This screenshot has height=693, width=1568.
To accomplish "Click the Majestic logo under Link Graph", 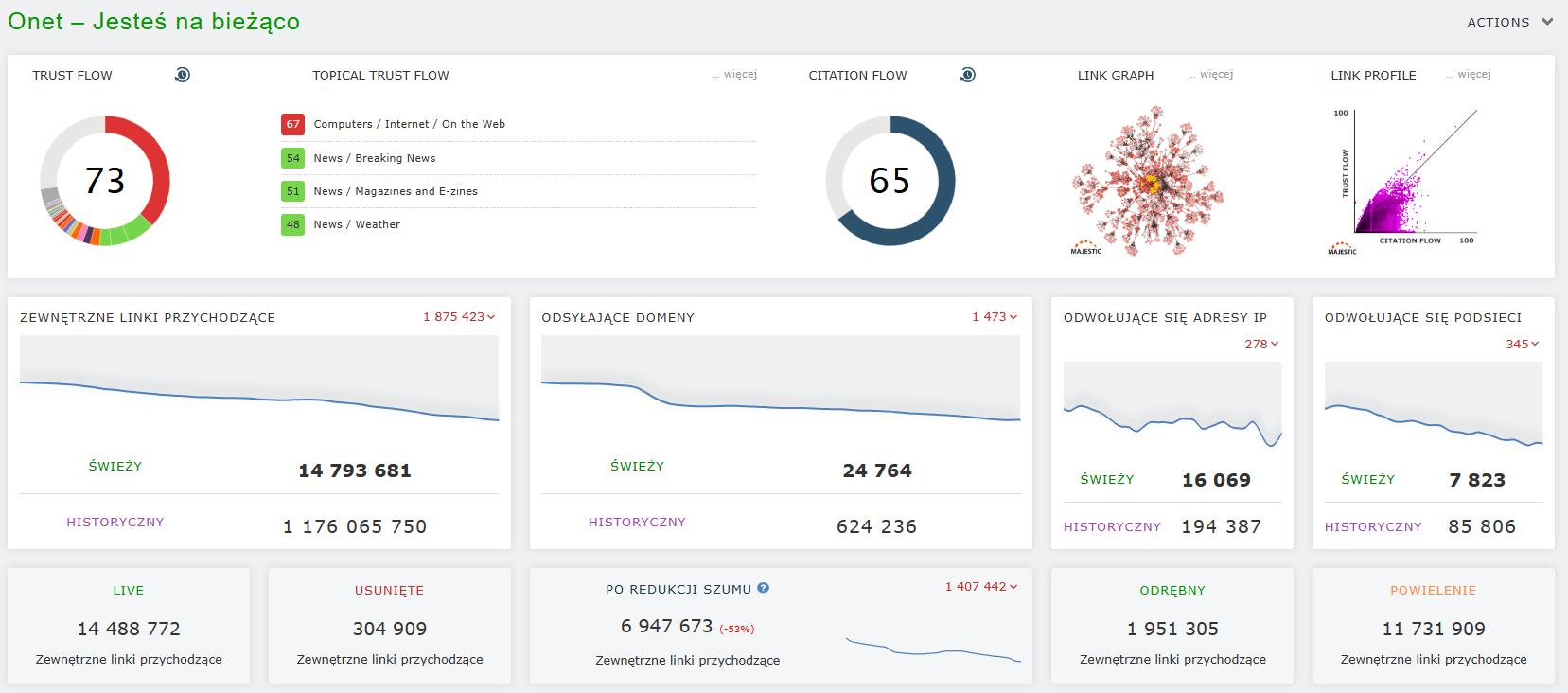I will tap(1086, 248).
